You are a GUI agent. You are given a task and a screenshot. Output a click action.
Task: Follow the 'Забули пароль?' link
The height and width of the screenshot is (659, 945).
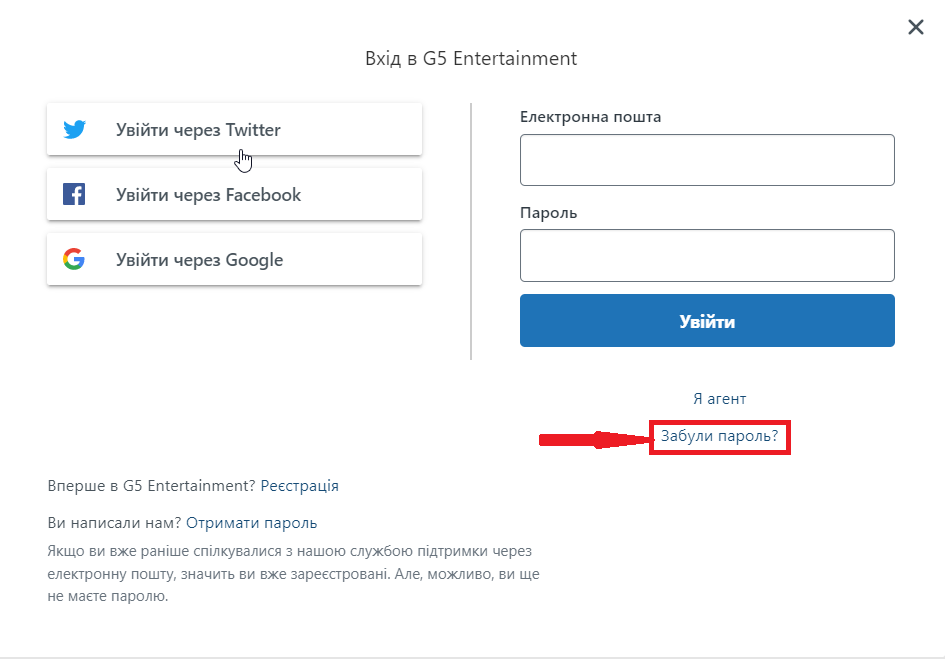click(x=720, y=436)
